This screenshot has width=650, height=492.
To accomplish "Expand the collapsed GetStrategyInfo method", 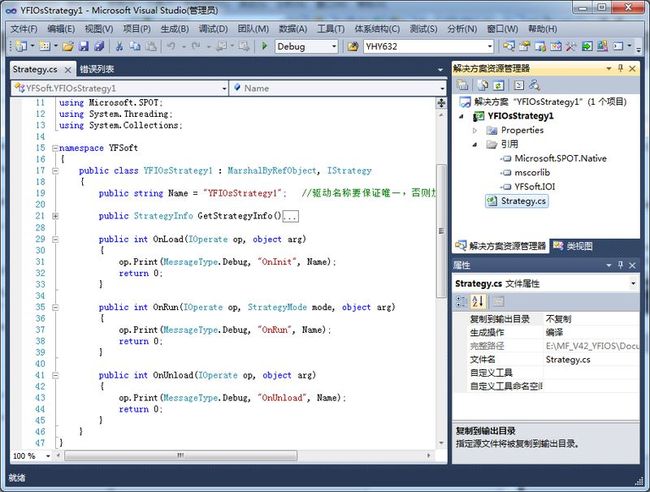I will point(55,216).
